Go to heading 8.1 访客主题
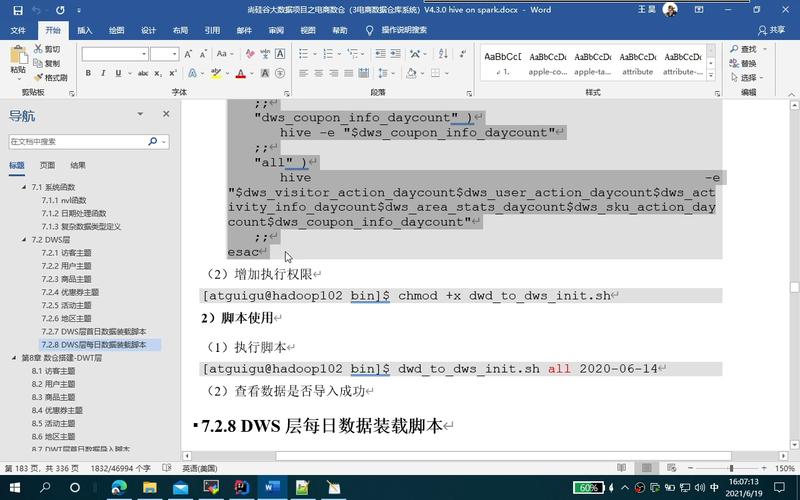Image resolution: width=800 pixels, height=500 pixels. [53, 371]
